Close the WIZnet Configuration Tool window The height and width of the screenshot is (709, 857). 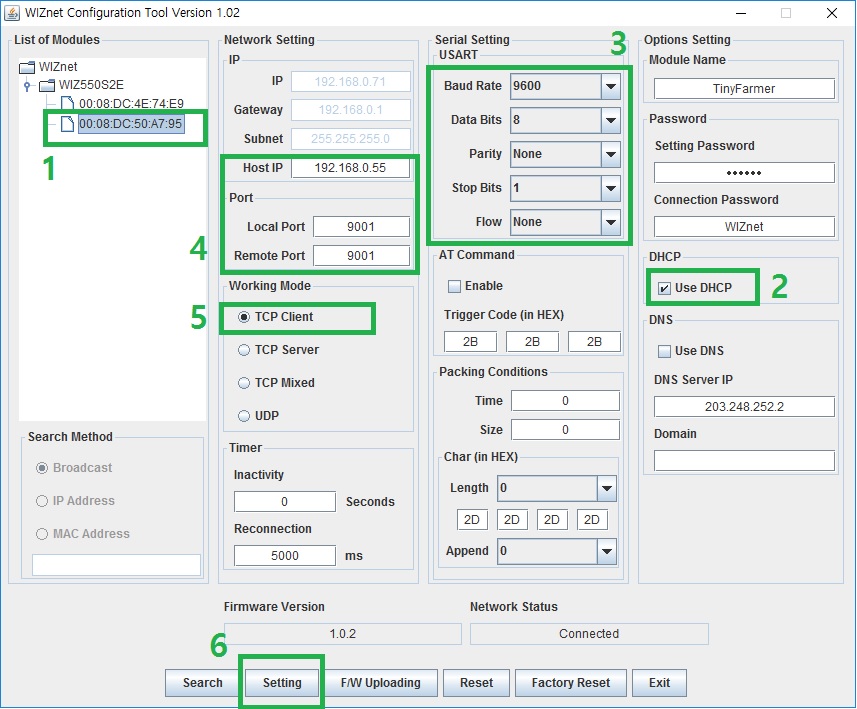click(x=832, y=13)
